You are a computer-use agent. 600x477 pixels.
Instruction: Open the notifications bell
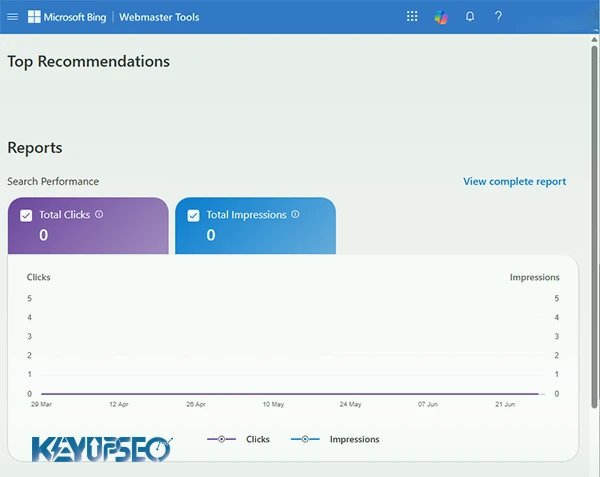470,16
